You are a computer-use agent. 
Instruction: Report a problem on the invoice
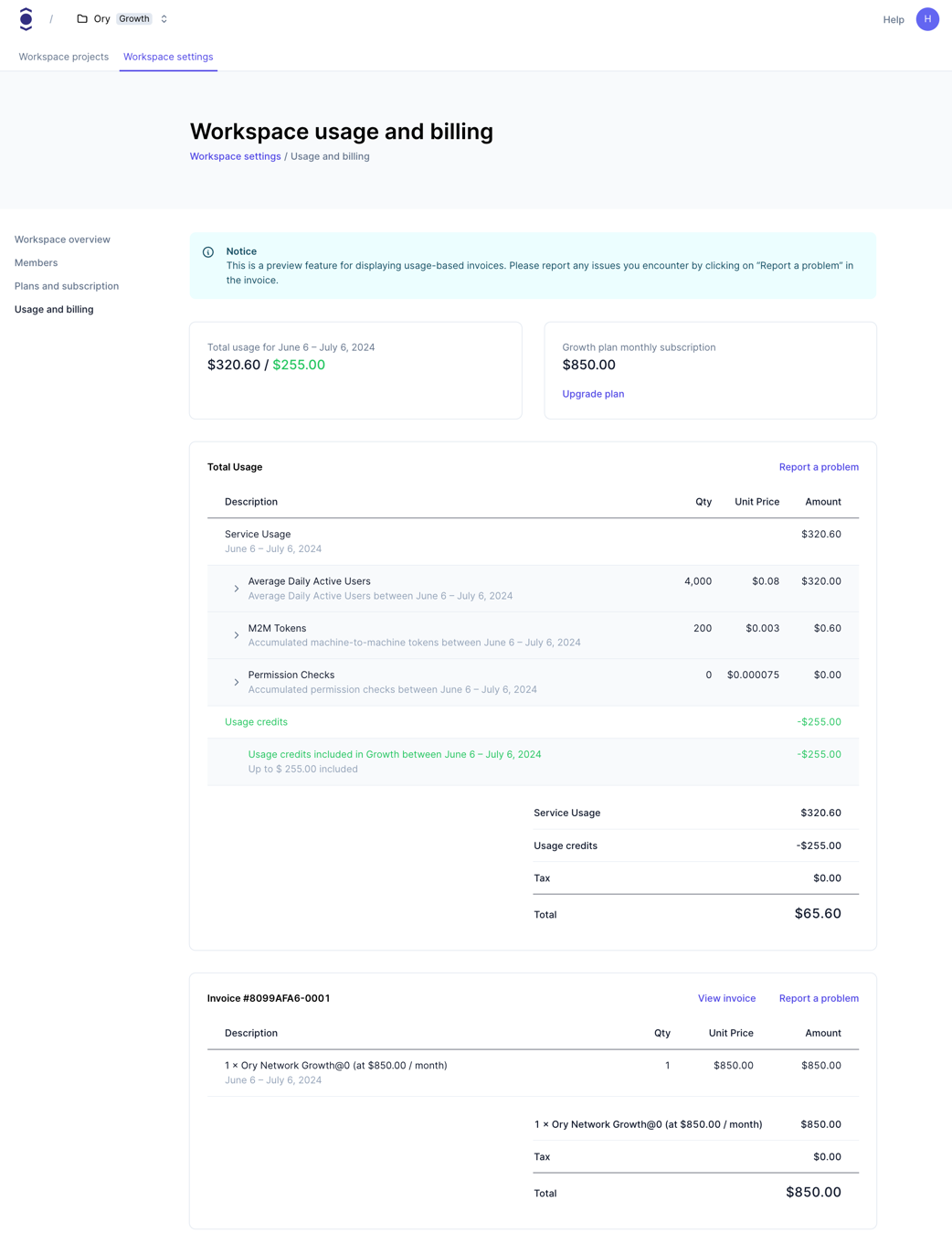819,998
